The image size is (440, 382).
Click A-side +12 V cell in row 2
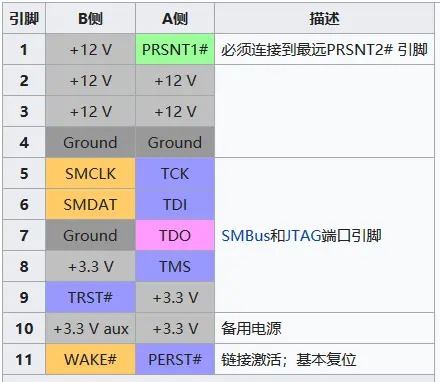click(x=175, y=80)
